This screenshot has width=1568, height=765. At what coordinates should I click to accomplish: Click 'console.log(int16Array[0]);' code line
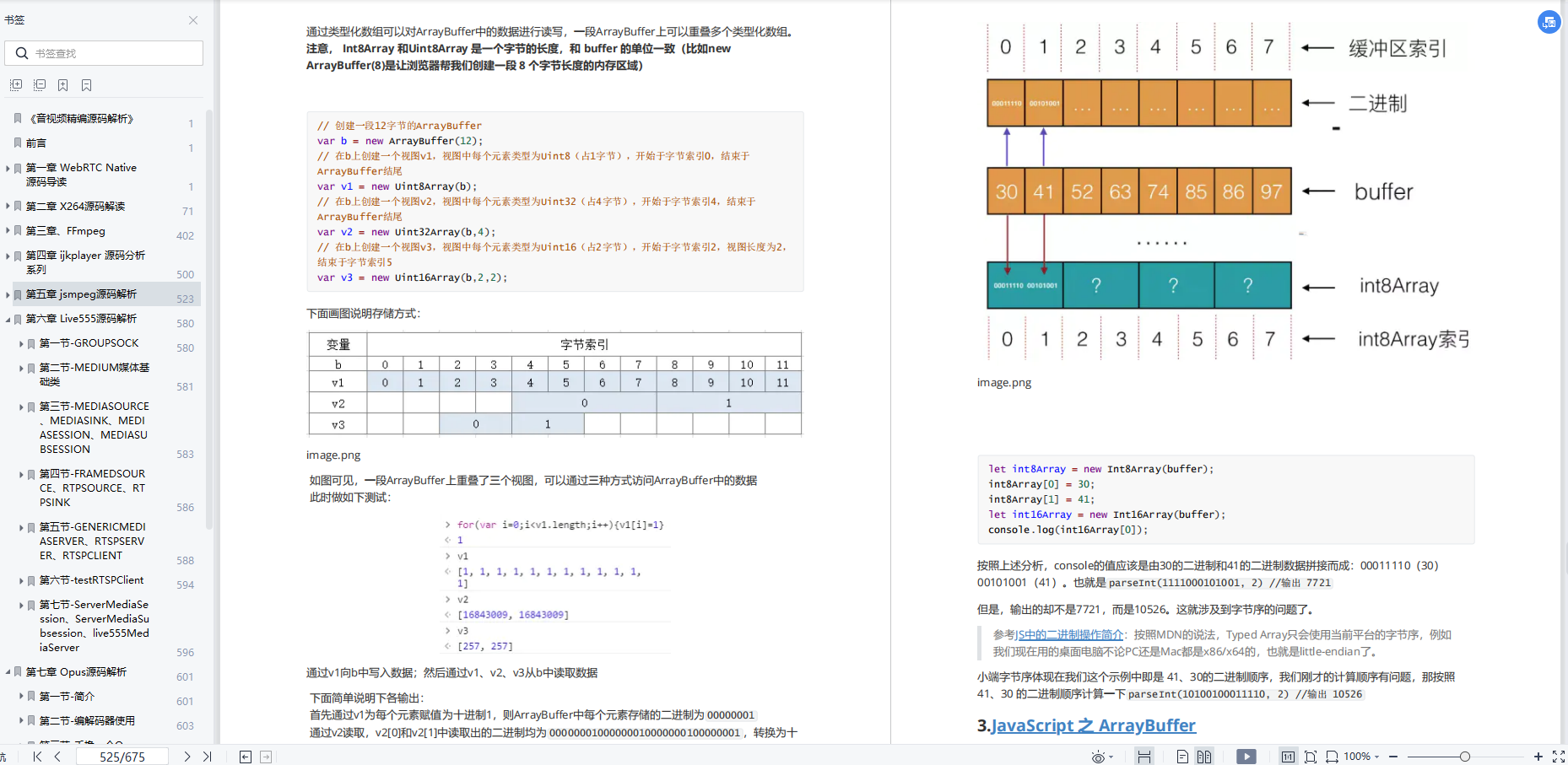(x=1068, y=530)
